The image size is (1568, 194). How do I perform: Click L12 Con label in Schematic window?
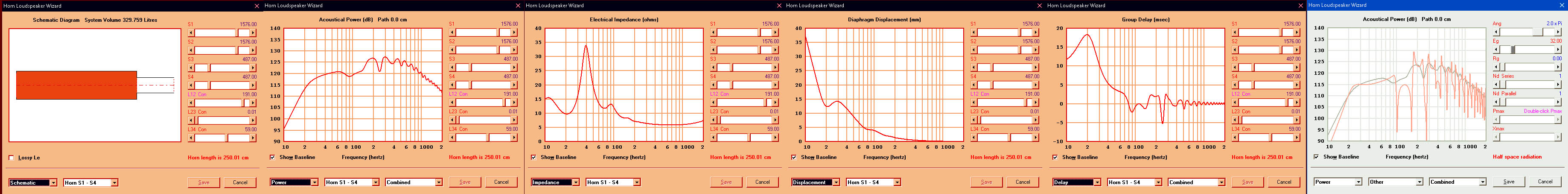click(197, 94)
